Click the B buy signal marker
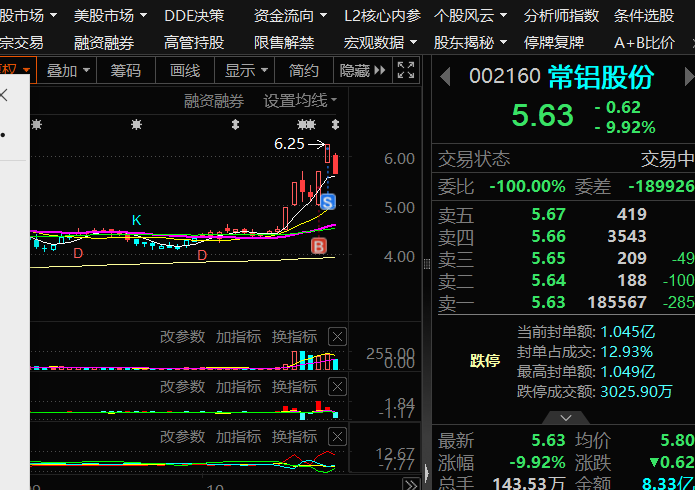Viewport: 695px width, 490px height. click(x=319, y=246)
